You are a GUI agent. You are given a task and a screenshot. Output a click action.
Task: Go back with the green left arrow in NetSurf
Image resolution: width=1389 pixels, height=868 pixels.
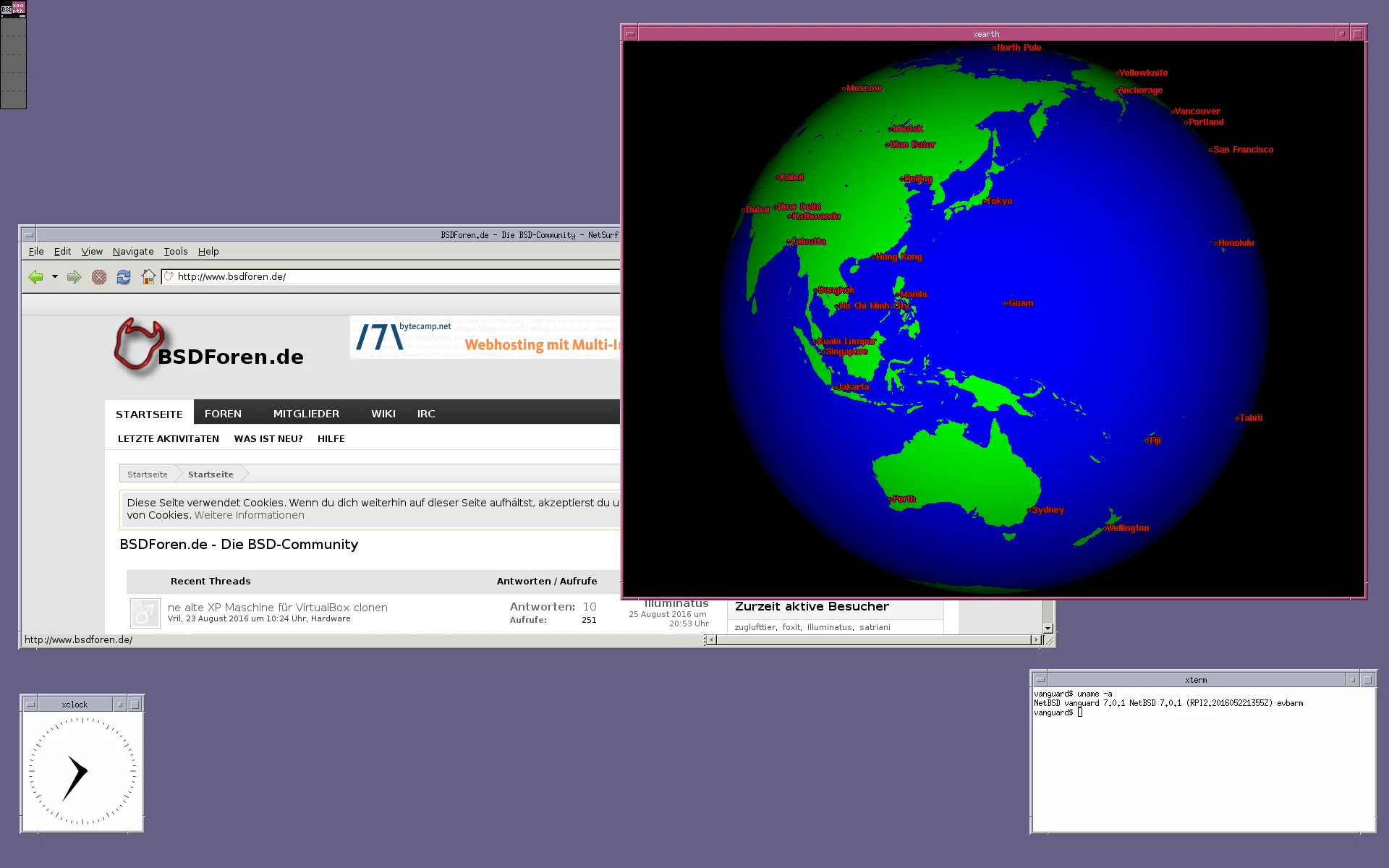pyautogui.click(x=35, y=277)
